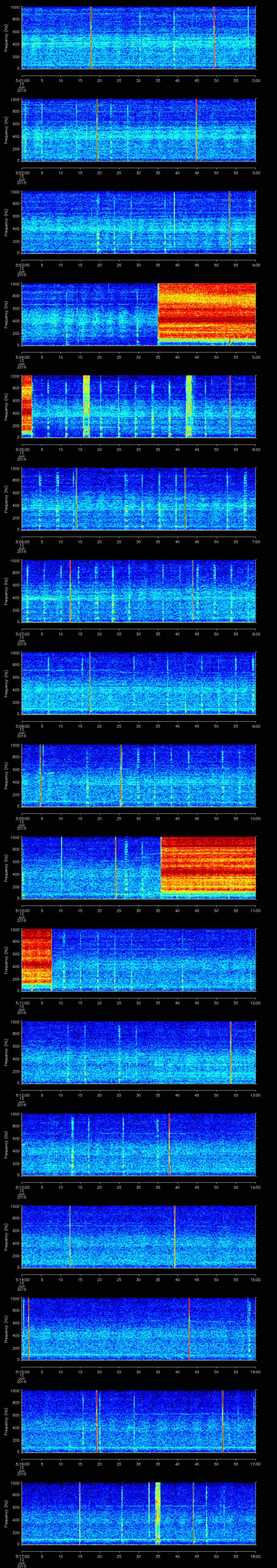The image size is (277, 1568).
Task: Click the 5:12:00 start time label
Action: (22, 1095)
